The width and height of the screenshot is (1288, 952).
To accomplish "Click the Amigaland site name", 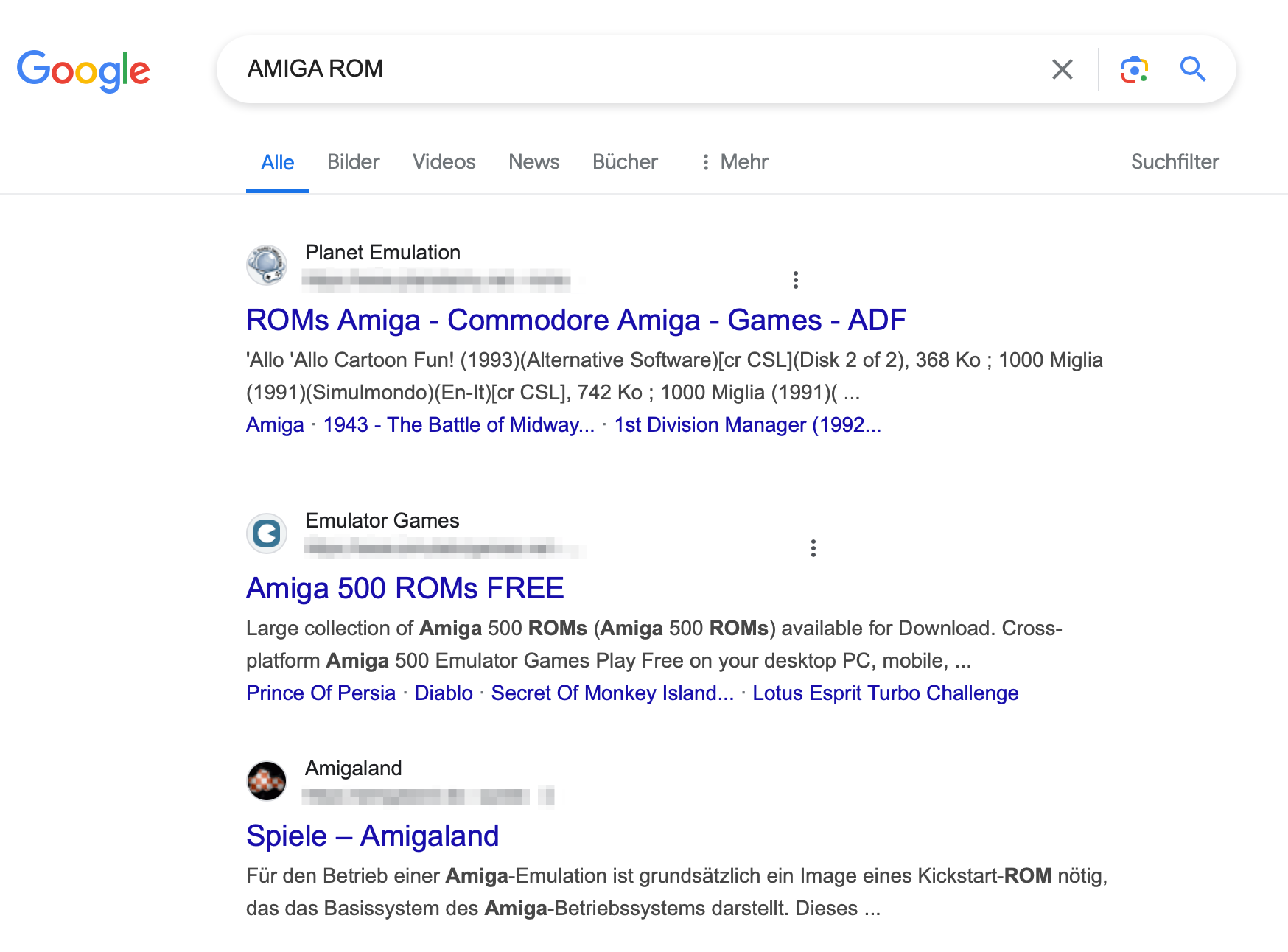I will tap(354, 769).
